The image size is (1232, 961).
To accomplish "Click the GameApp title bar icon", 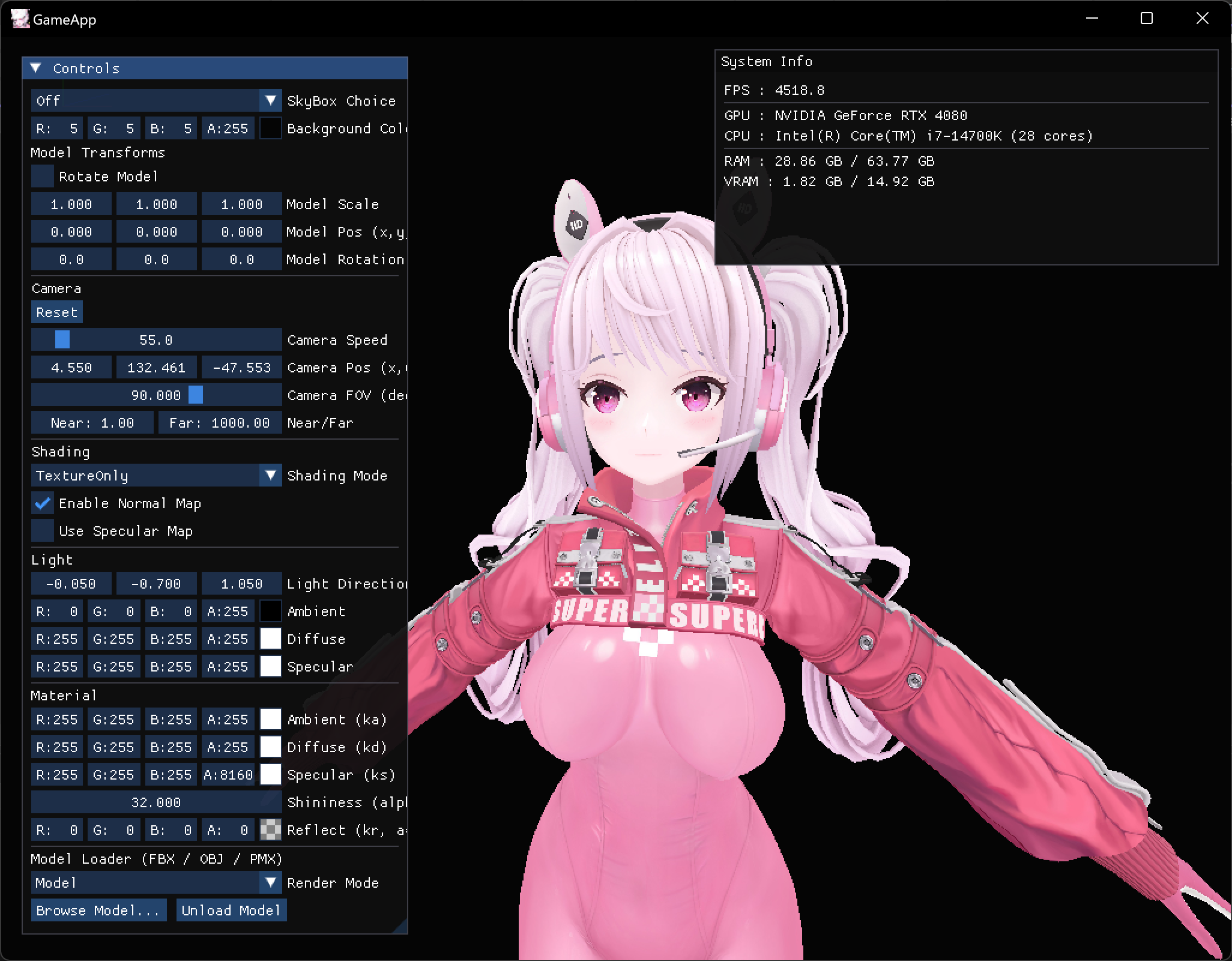I will coord(19,19).
